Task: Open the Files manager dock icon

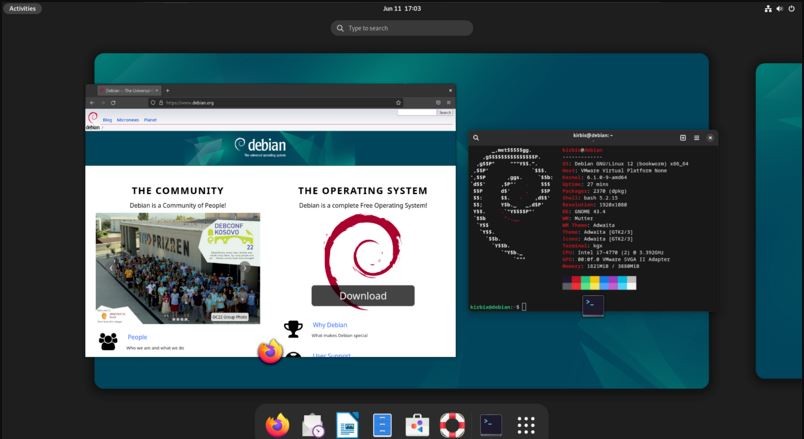Action: (382, 425)
